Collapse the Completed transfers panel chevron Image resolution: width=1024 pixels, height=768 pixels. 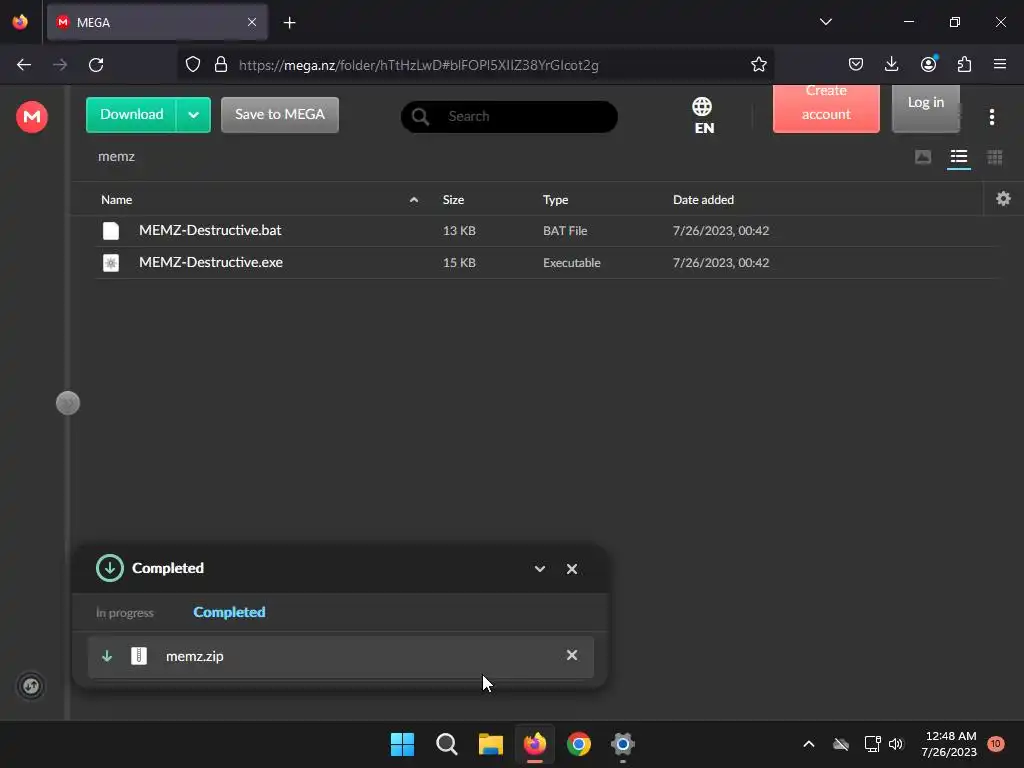click(x=539, y=569)
